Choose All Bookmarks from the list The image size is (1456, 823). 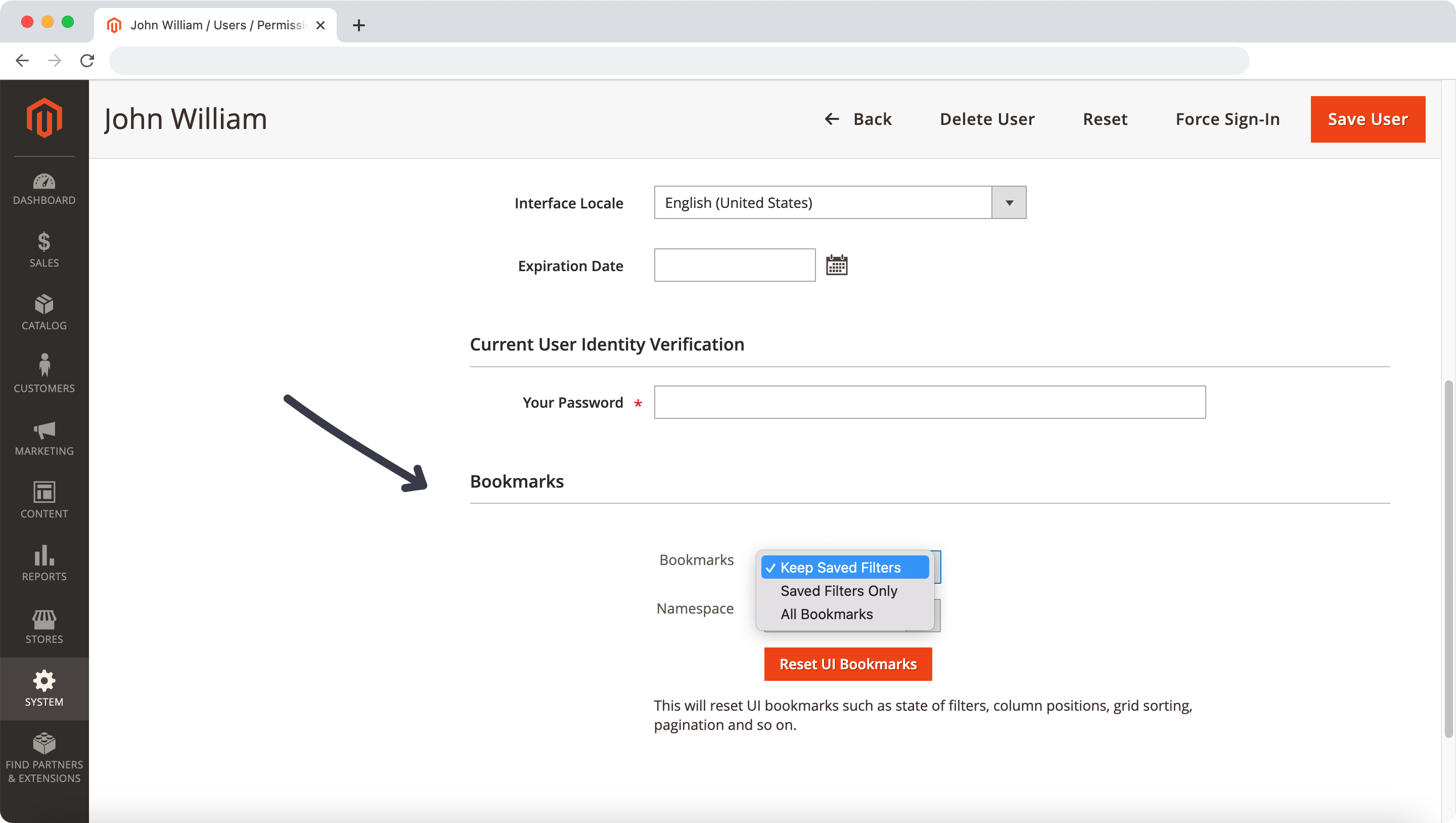point(827,614)
